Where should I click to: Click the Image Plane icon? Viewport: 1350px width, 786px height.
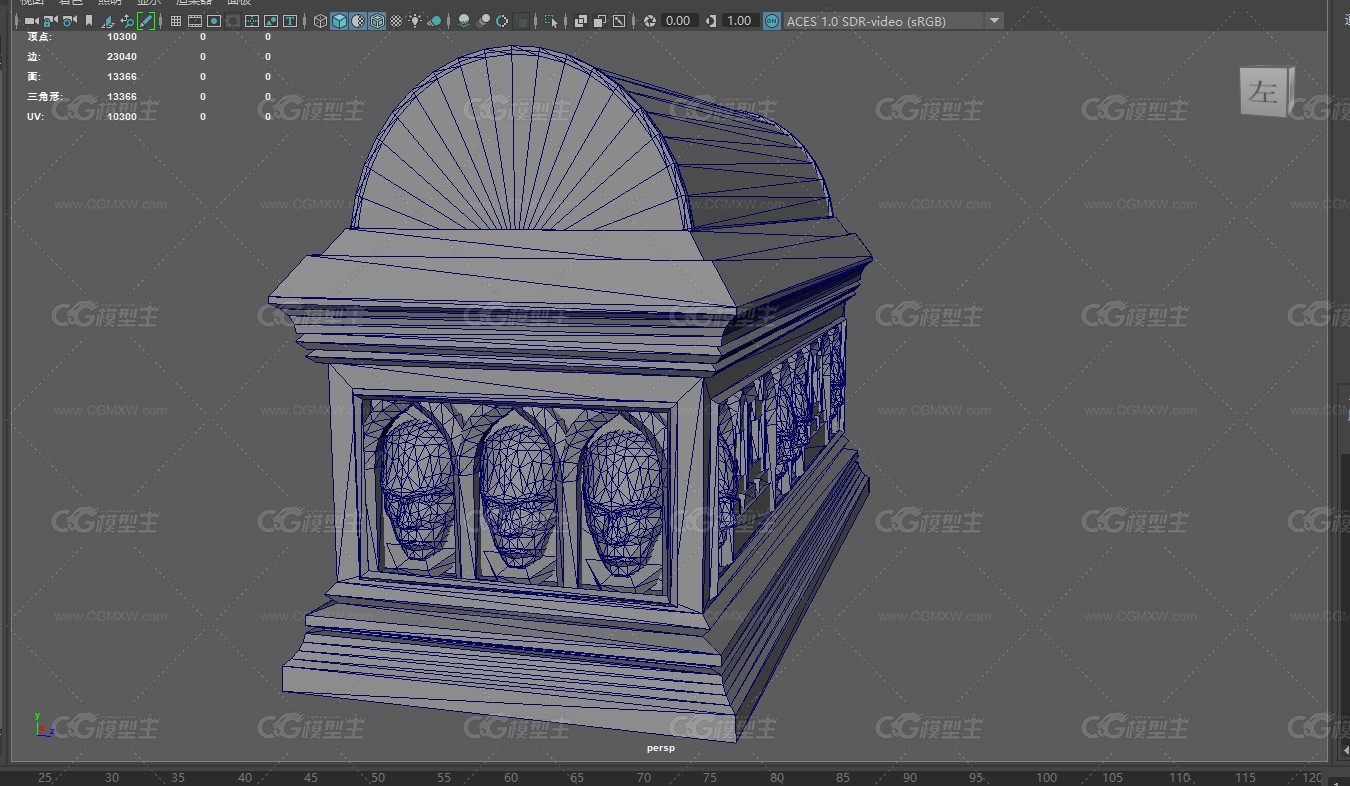tap(108, 21)
